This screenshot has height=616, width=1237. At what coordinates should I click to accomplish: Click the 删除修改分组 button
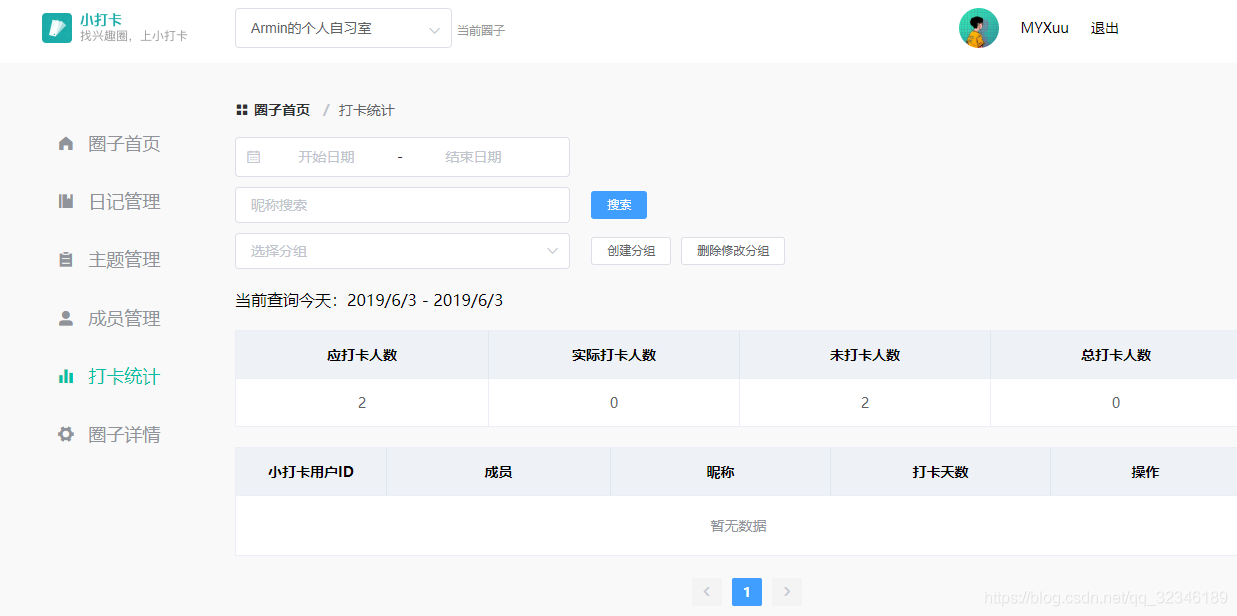pos(733,251)
